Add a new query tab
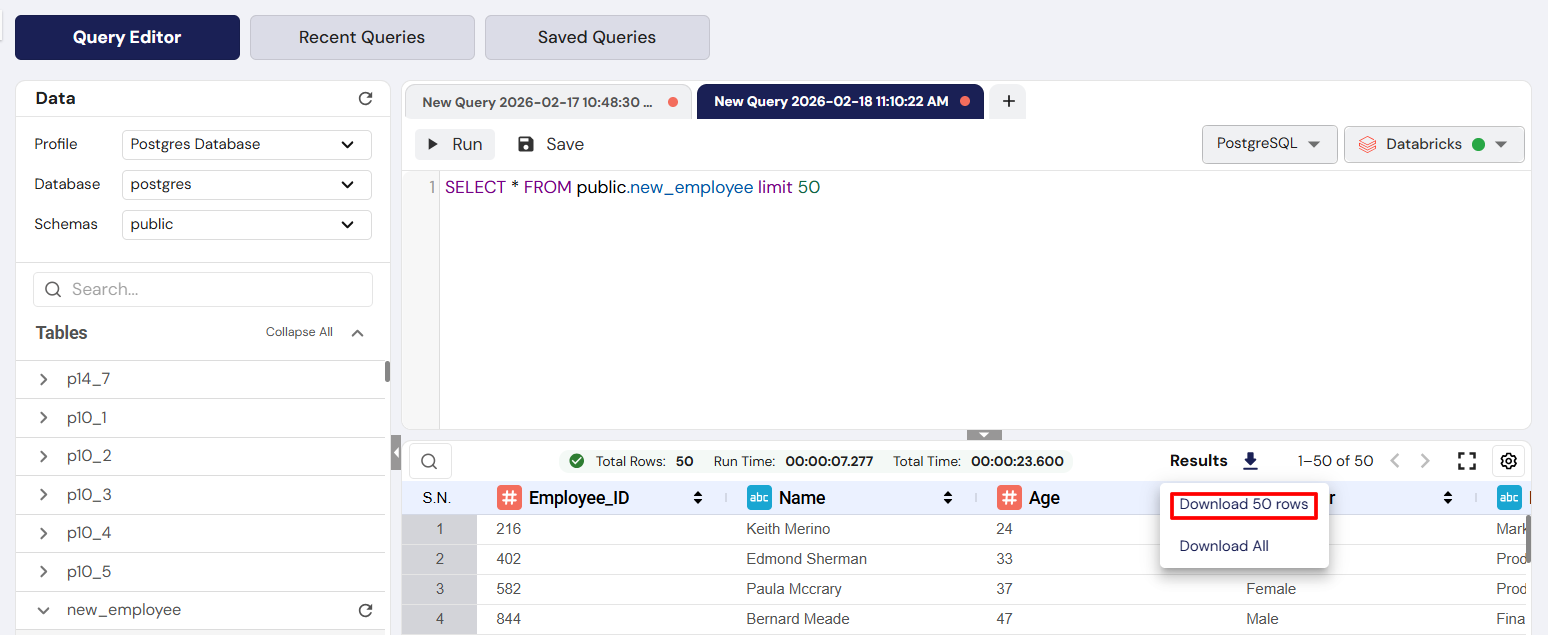Image resolution: width=1548 pixels, height=635 pixels. coord(1008,101)
